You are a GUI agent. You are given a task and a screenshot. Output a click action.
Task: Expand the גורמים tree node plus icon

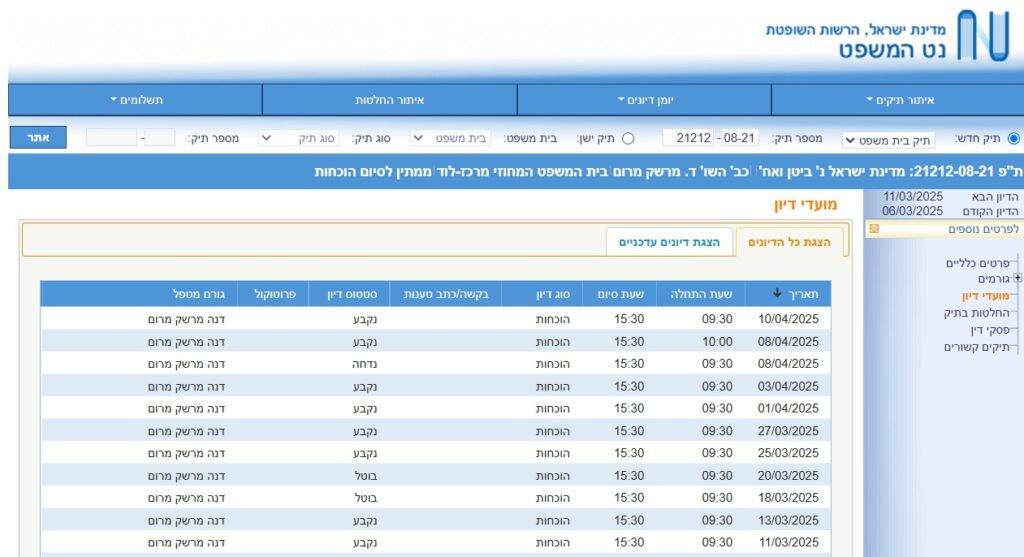click(1017, 278)
